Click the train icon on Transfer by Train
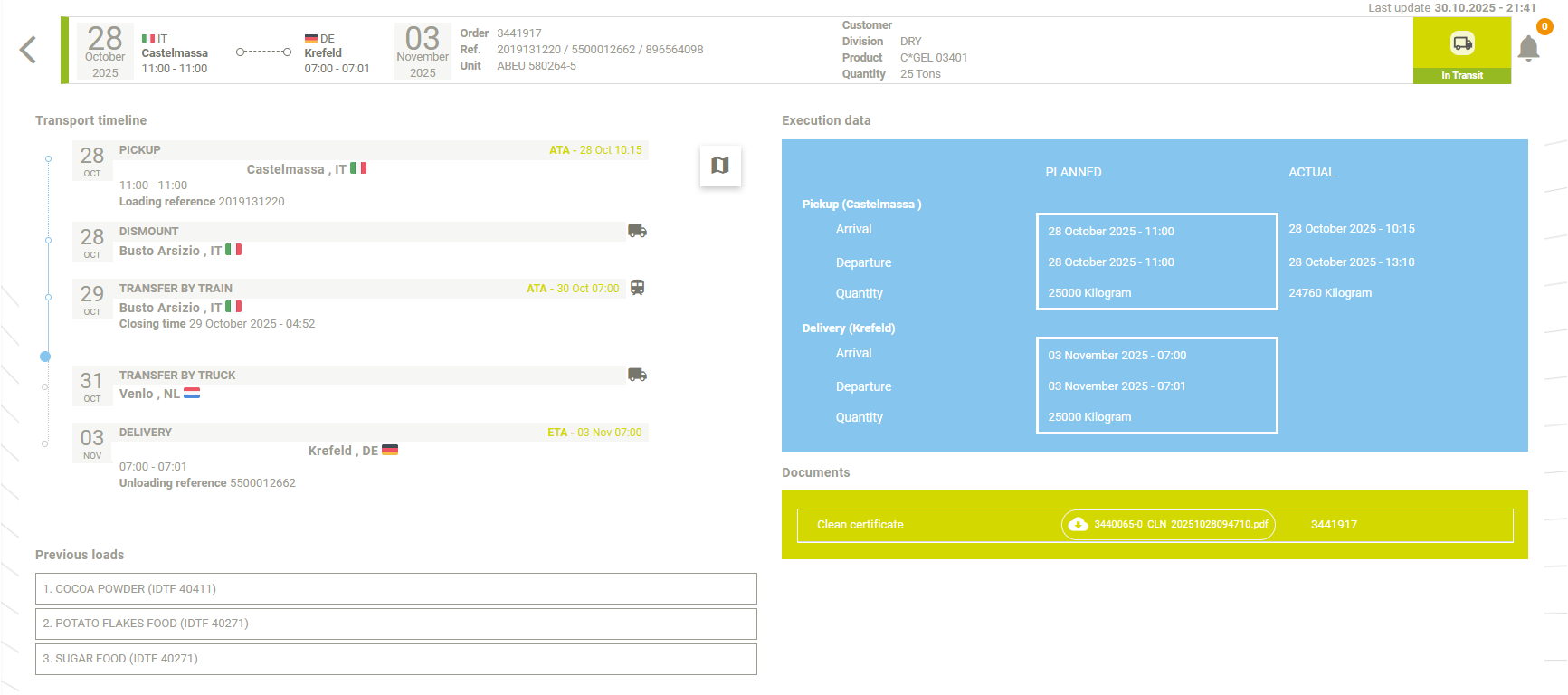Viewport: 1568px width, 695px height. tap(637, 288)
